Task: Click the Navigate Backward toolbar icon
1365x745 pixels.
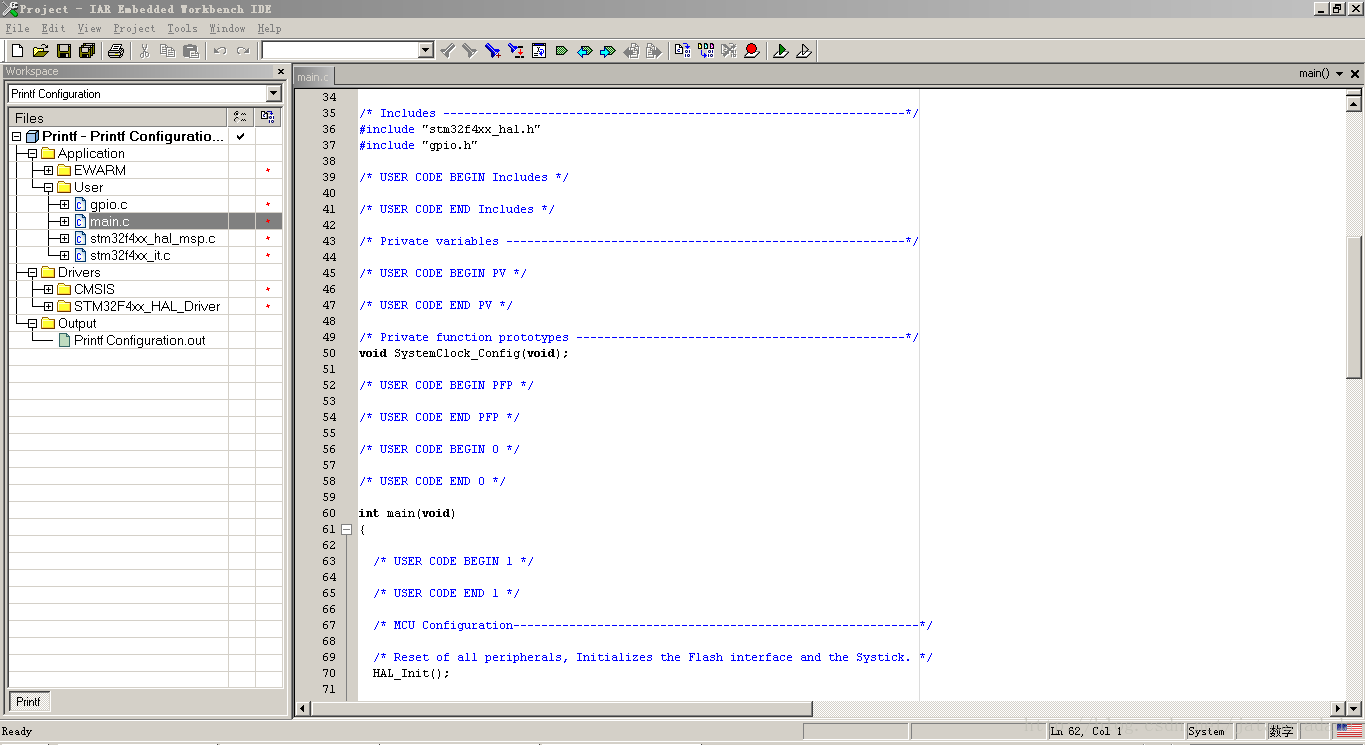Action: pos(631,50)
